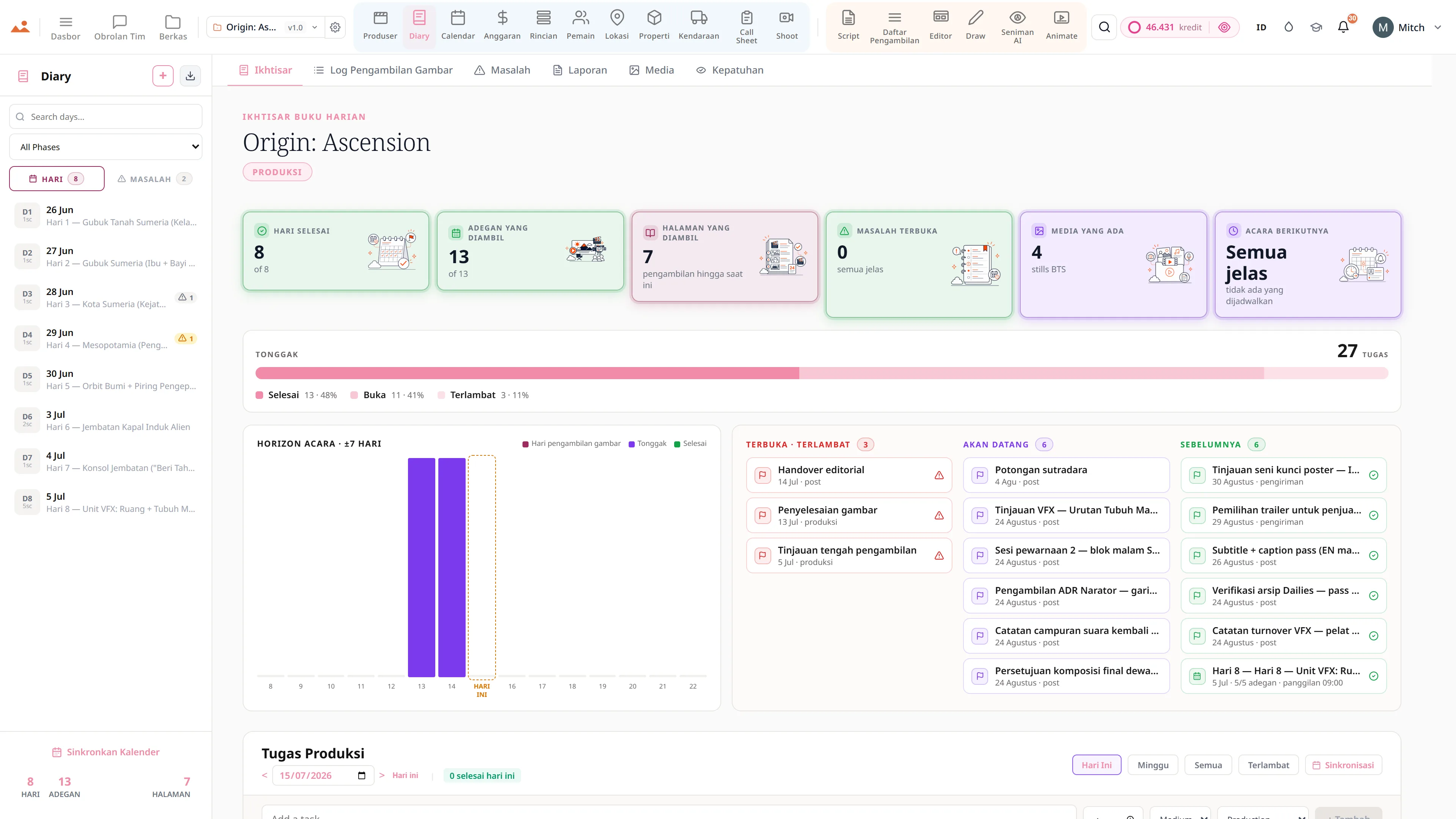The image size is (1456, 819).
Task: Open the Seniman AI tool
Action: tap(1017, 27)
